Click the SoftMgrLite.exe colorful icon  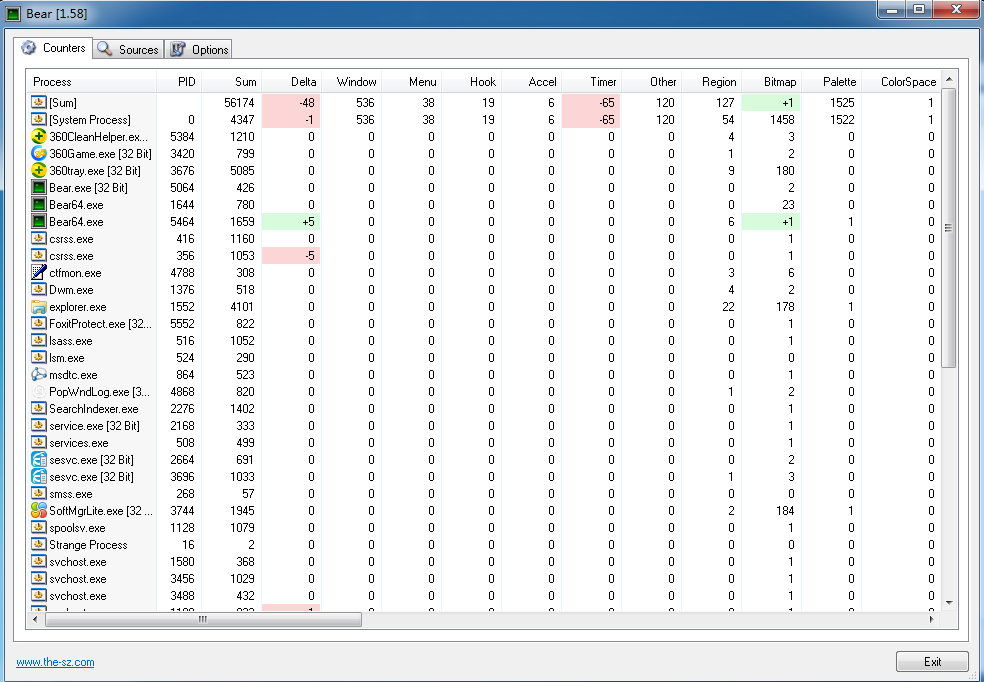39,511
